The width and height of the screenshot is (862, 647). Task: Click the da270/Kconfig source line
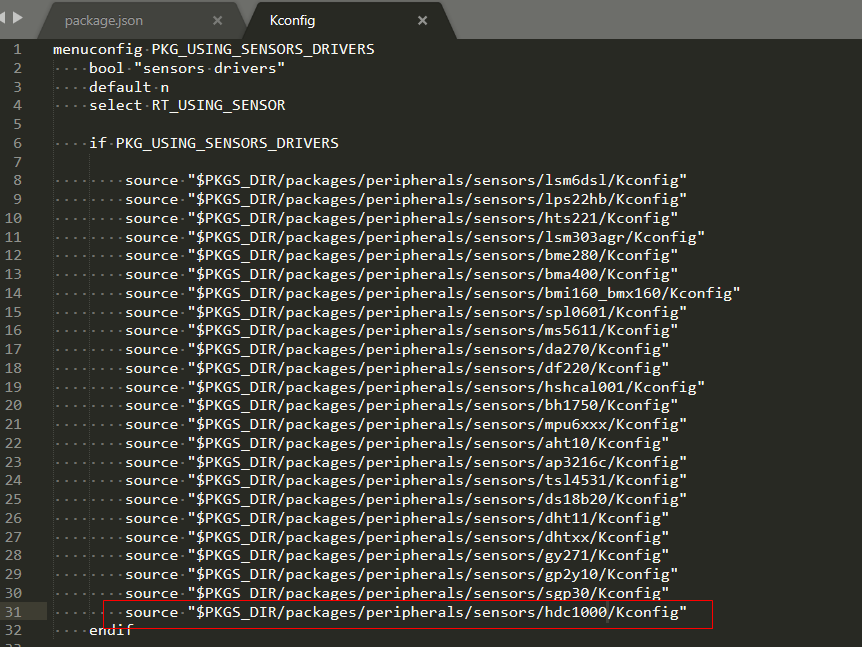point(397,349)
